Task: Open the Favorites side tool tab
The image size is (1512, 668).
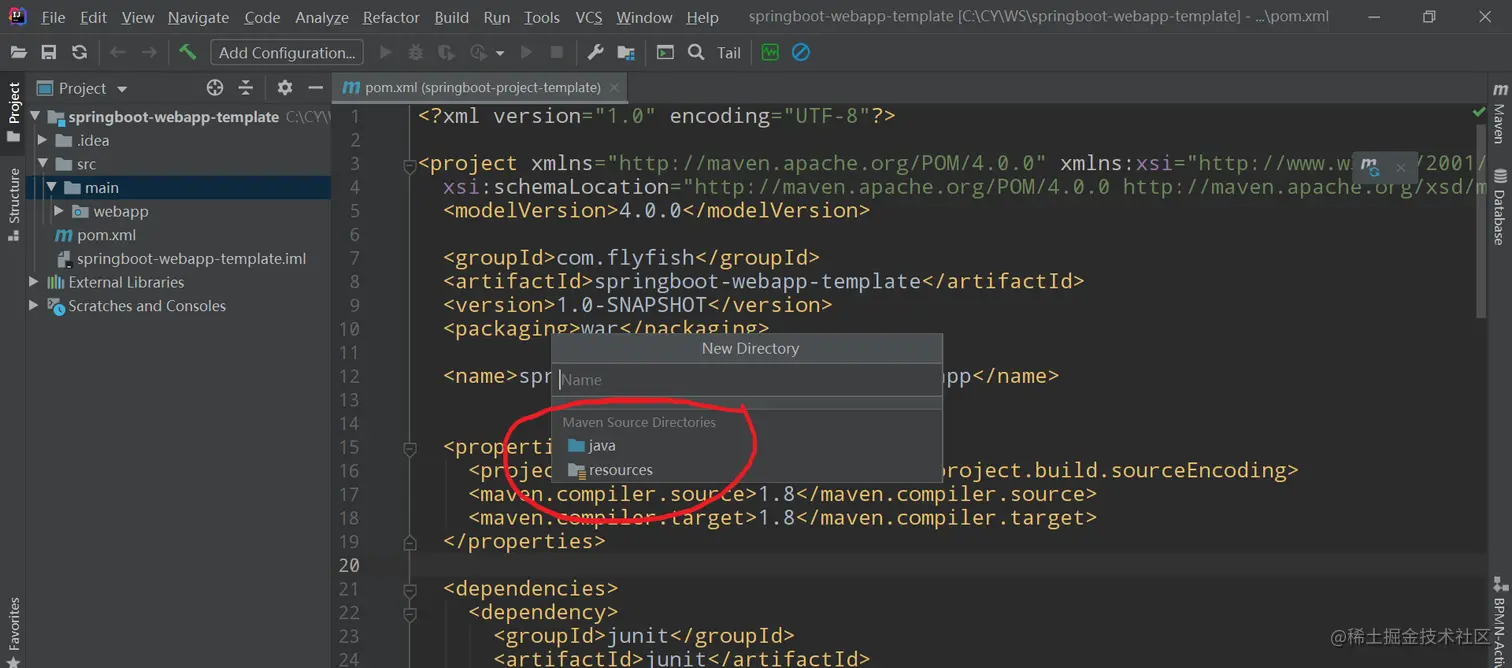Action: (14, 631)
